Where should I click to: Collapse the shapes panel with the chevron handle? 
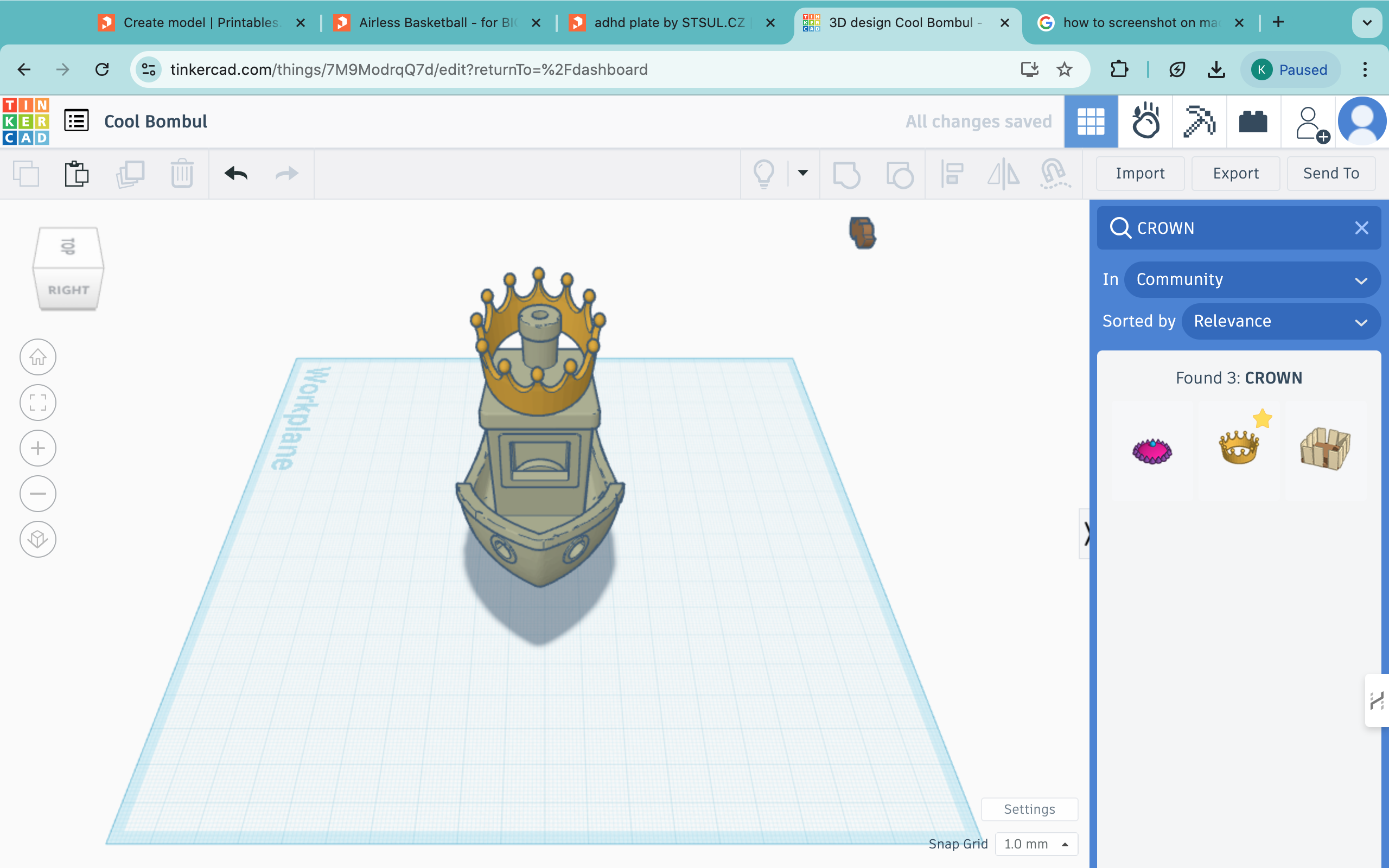click(1085, 534)
